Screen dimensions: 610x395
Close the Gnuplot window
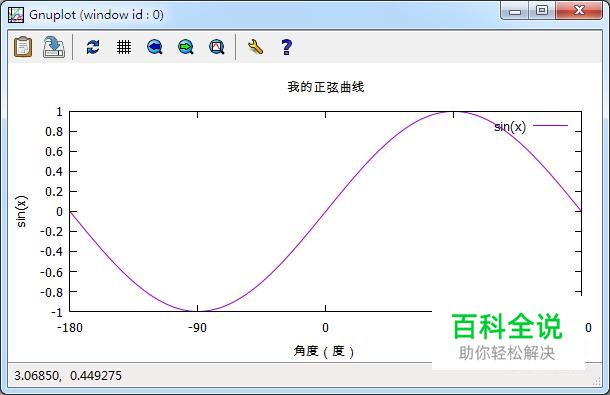pyautogui.click(x=579, y=11)
